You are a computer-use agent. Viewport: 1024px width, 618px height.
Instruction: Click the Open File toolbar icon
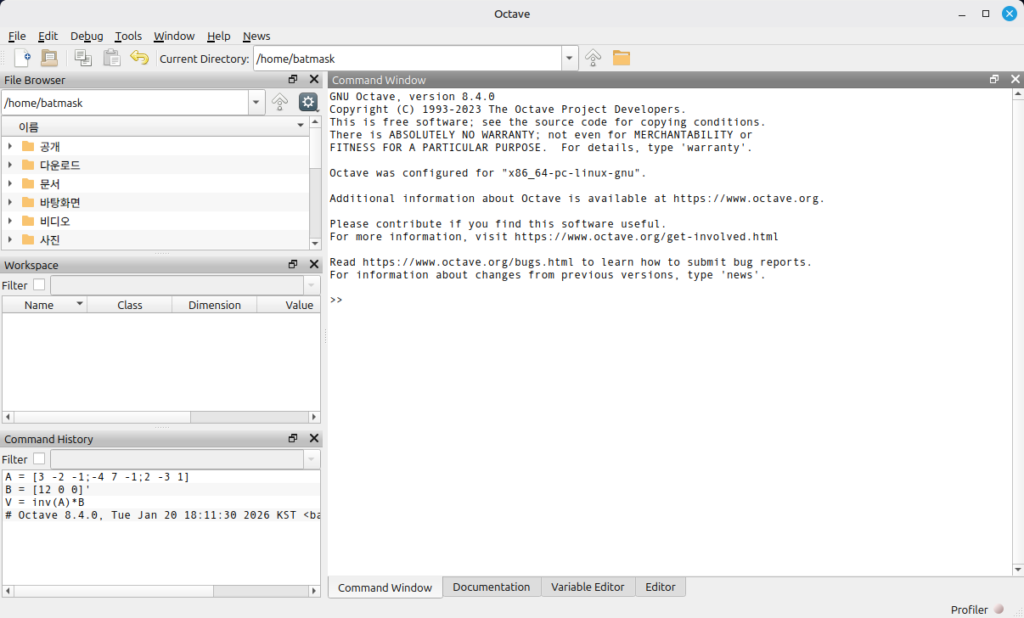[49, 58]
